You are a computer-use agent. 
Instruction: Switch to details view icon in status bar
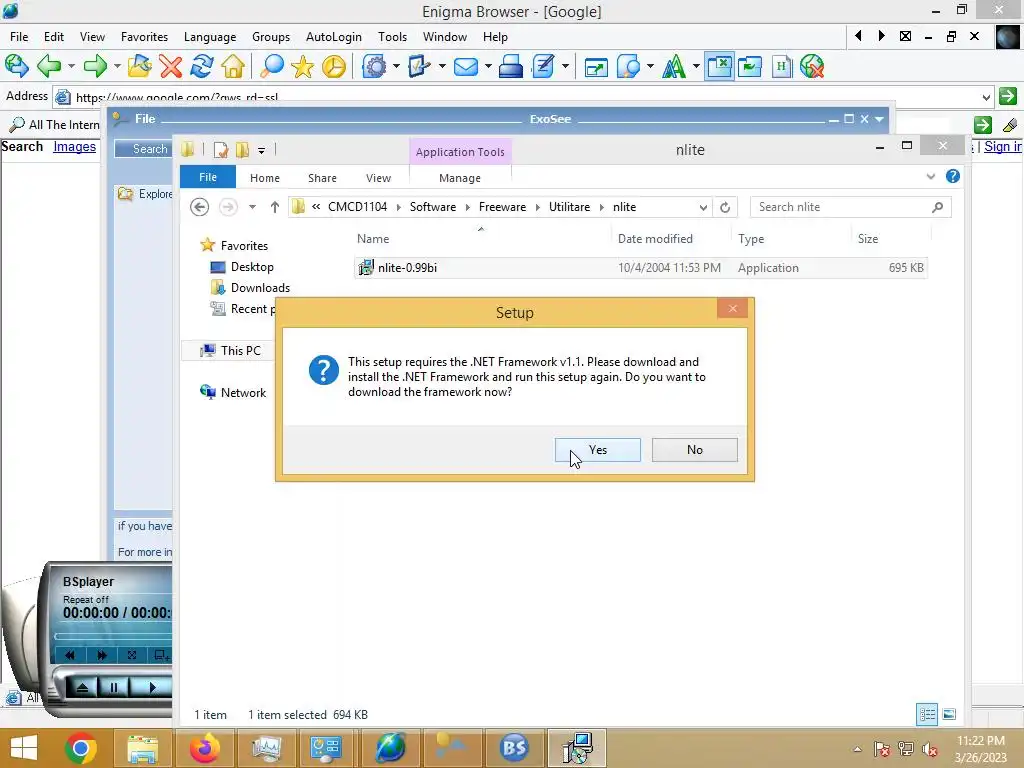pos(927,714)
